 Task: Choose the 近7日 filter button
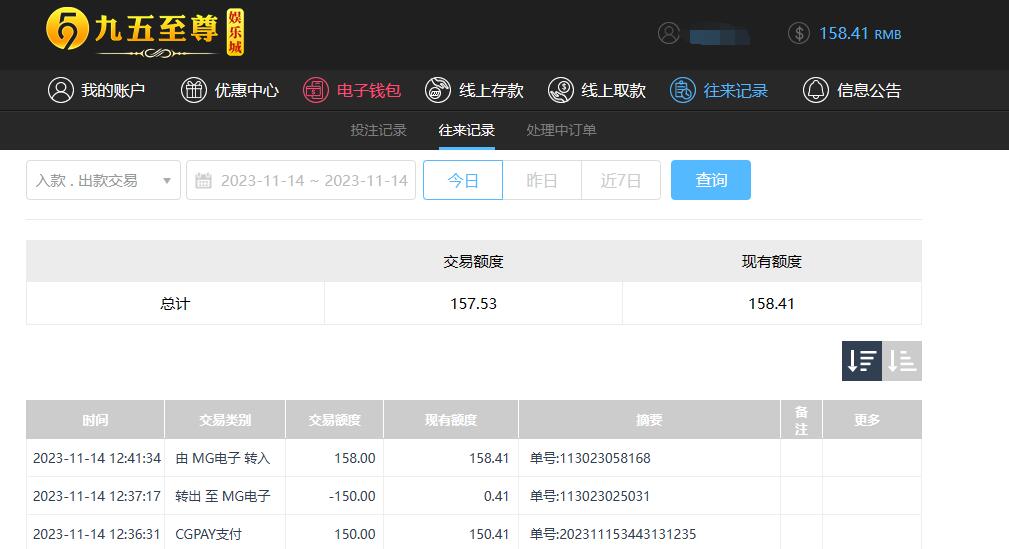(x=620, y=180)
